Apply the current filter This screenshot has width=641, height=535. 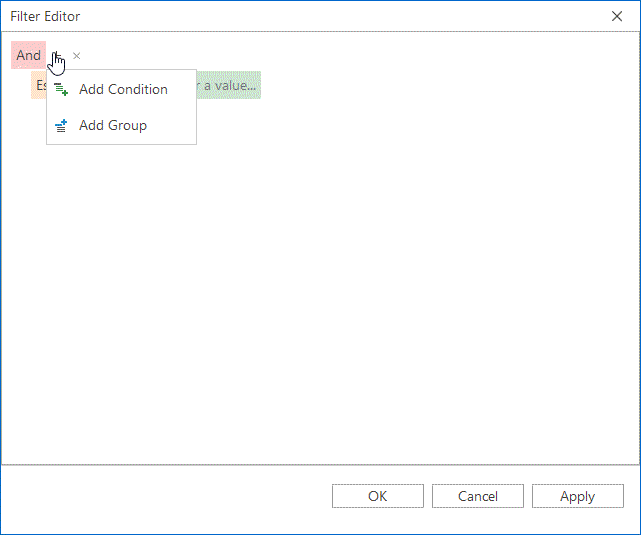point(578,496)
